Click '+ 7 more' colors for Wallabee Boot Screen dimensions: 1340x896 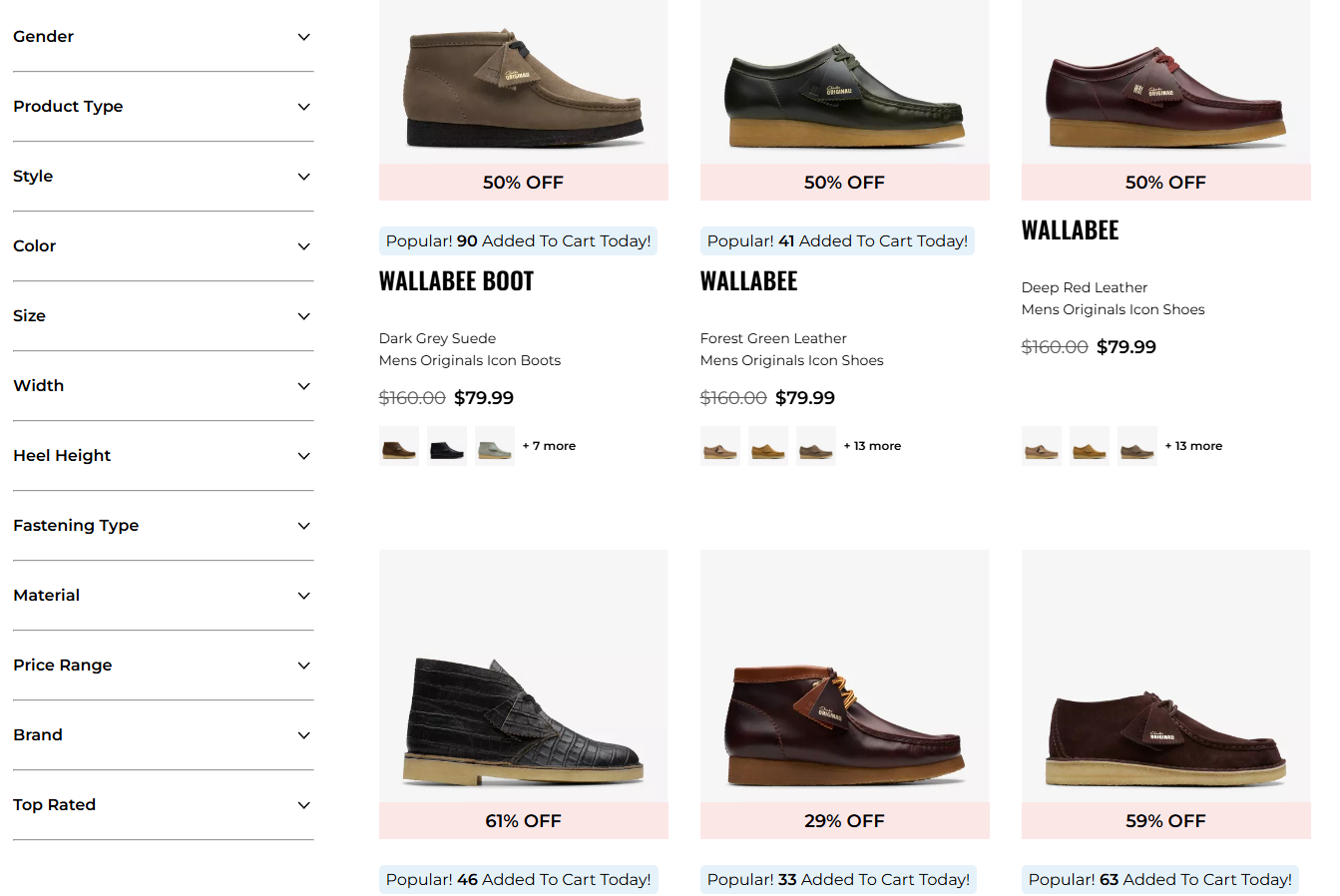click(550, 446)
